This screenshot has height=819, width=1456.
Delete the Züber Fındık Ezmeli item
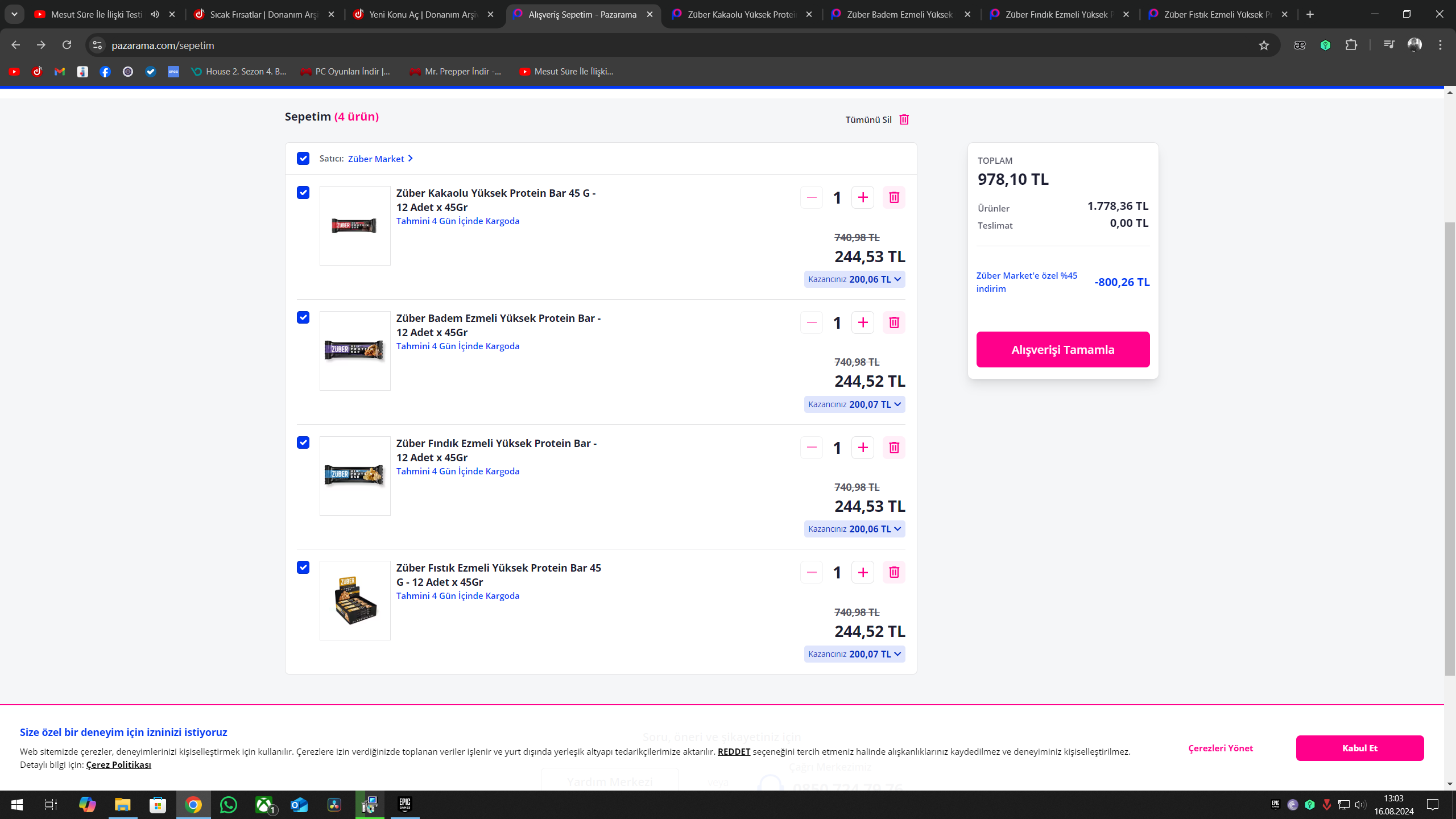[x=894, y=448]
